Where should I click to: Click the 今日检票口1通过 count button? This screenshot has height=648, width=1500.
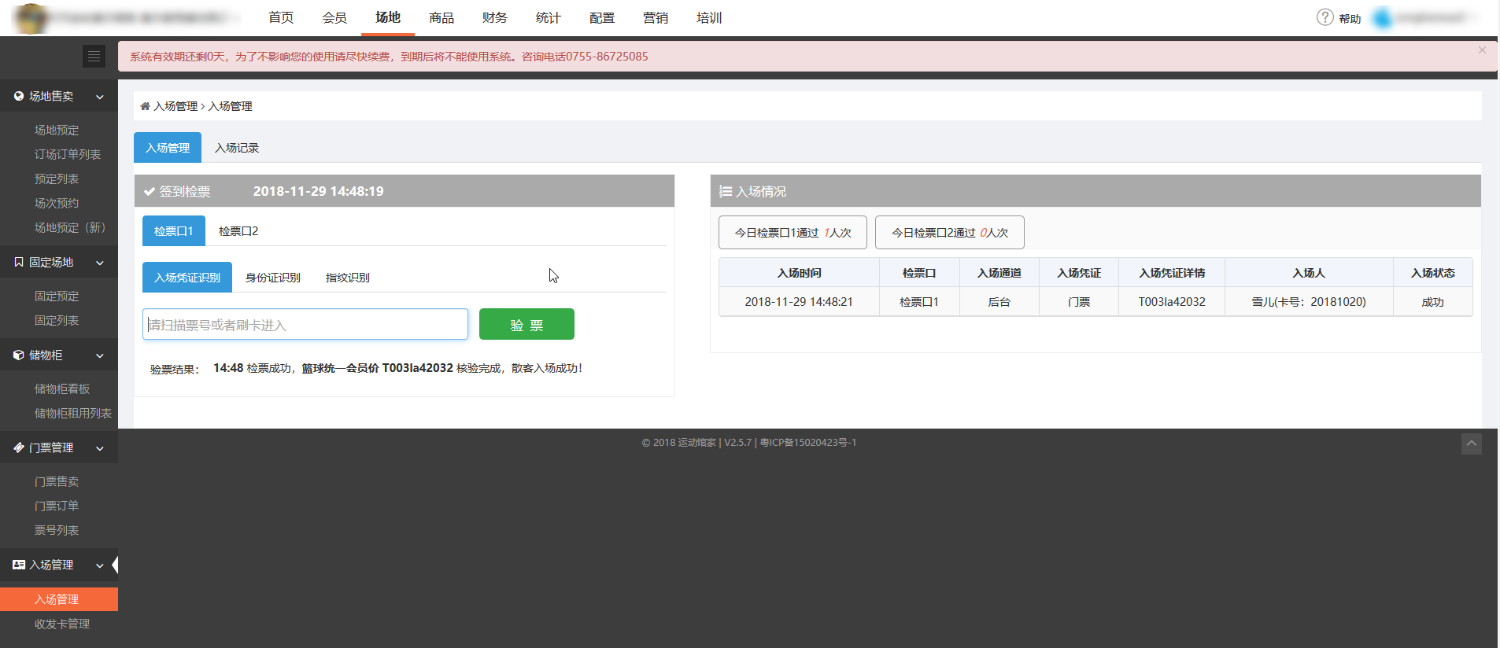tap(792, 233)
